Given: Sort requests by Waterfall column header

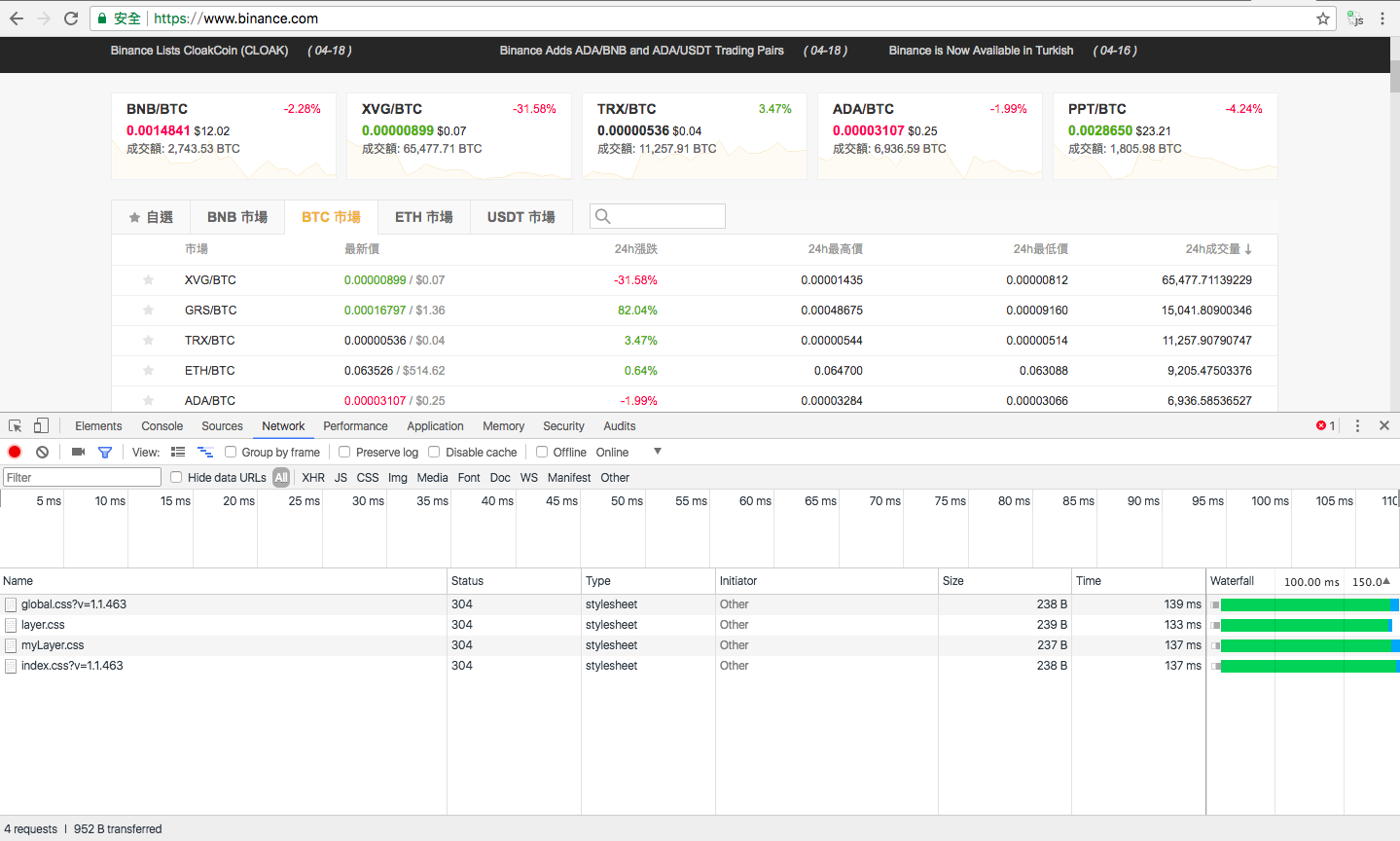Looking at the screenshot, I should [1232, 581].
